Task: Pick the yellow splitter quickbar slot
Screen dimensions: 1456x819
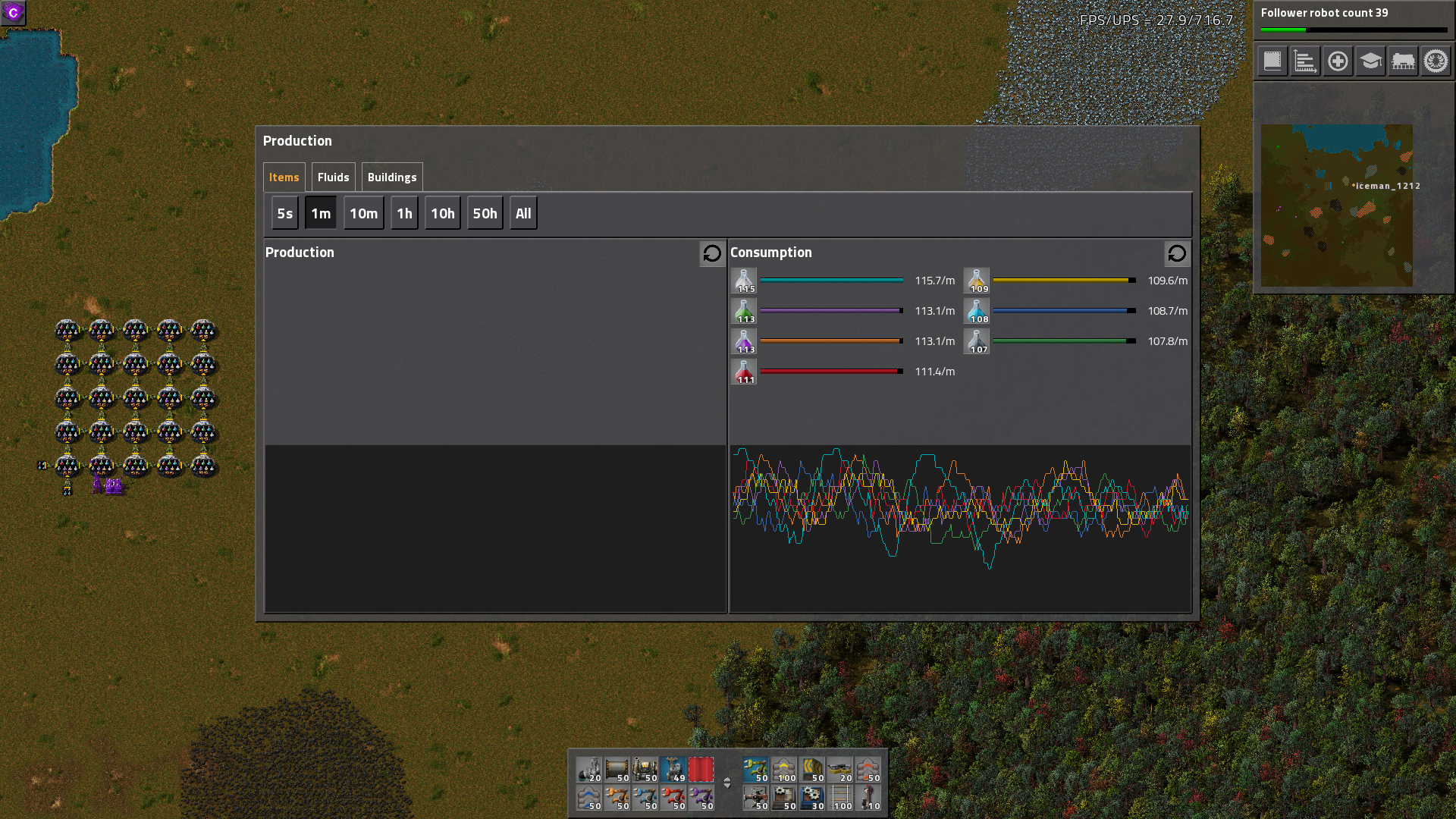Action: point(812,770)
